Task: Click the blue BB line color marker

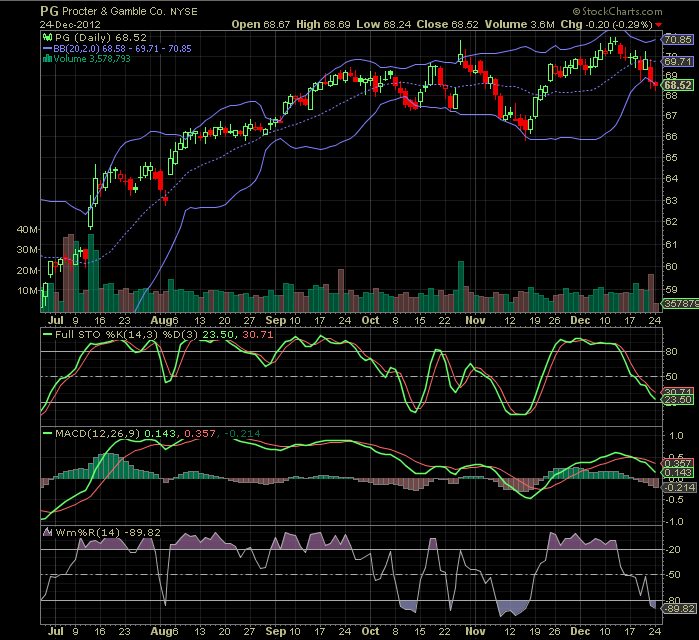Action: [x=48, y=49]
